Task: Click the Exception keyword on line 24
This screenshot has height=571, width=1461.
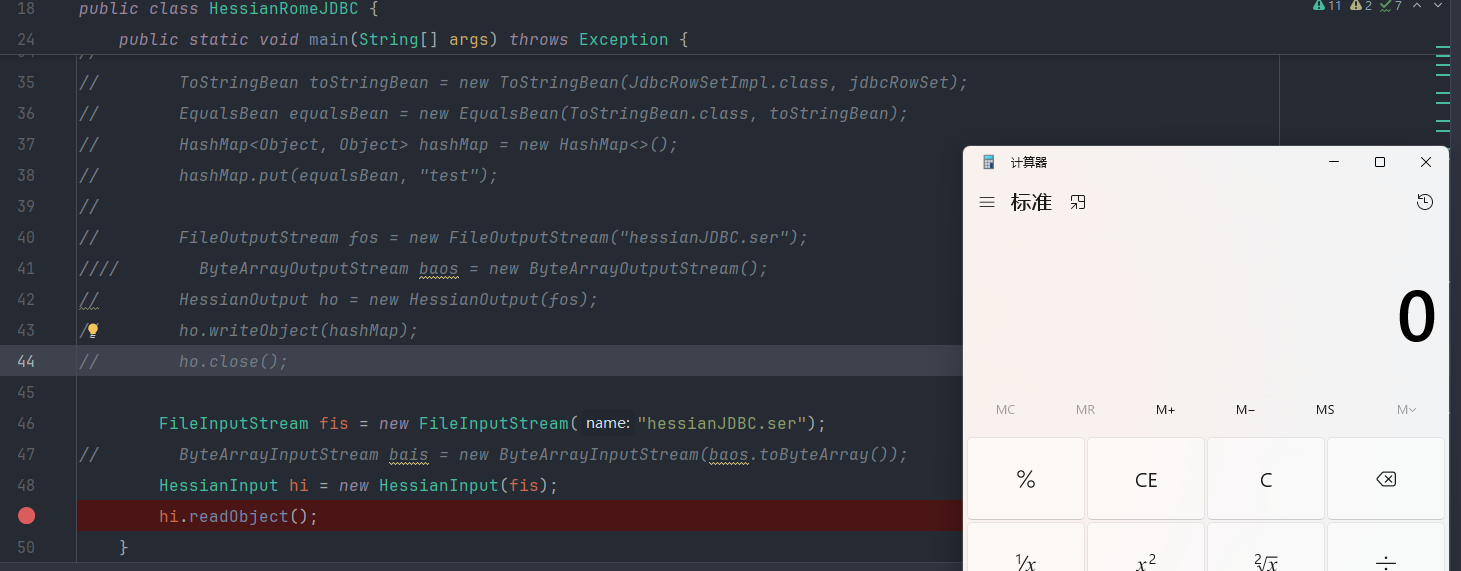Action: point(623,40)
